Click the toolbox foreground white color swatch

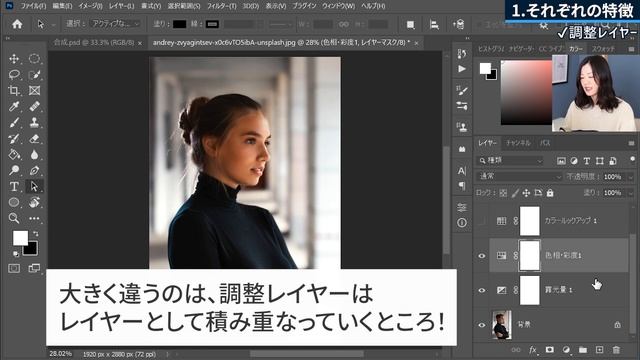pos(20,238)
